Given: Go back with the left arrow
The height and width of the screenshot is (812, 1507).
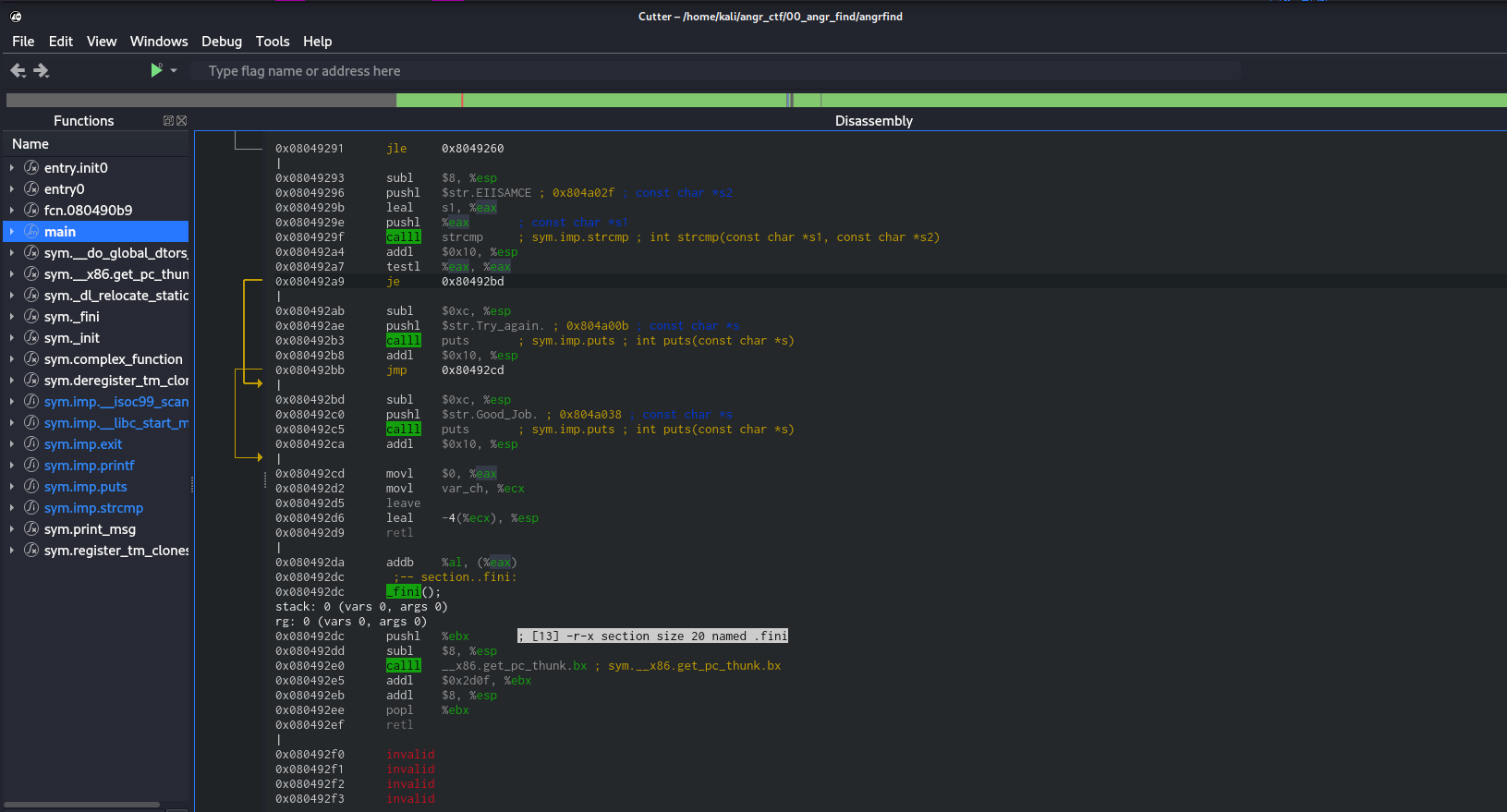Looking at the screenshot, I should coord(18,71).
